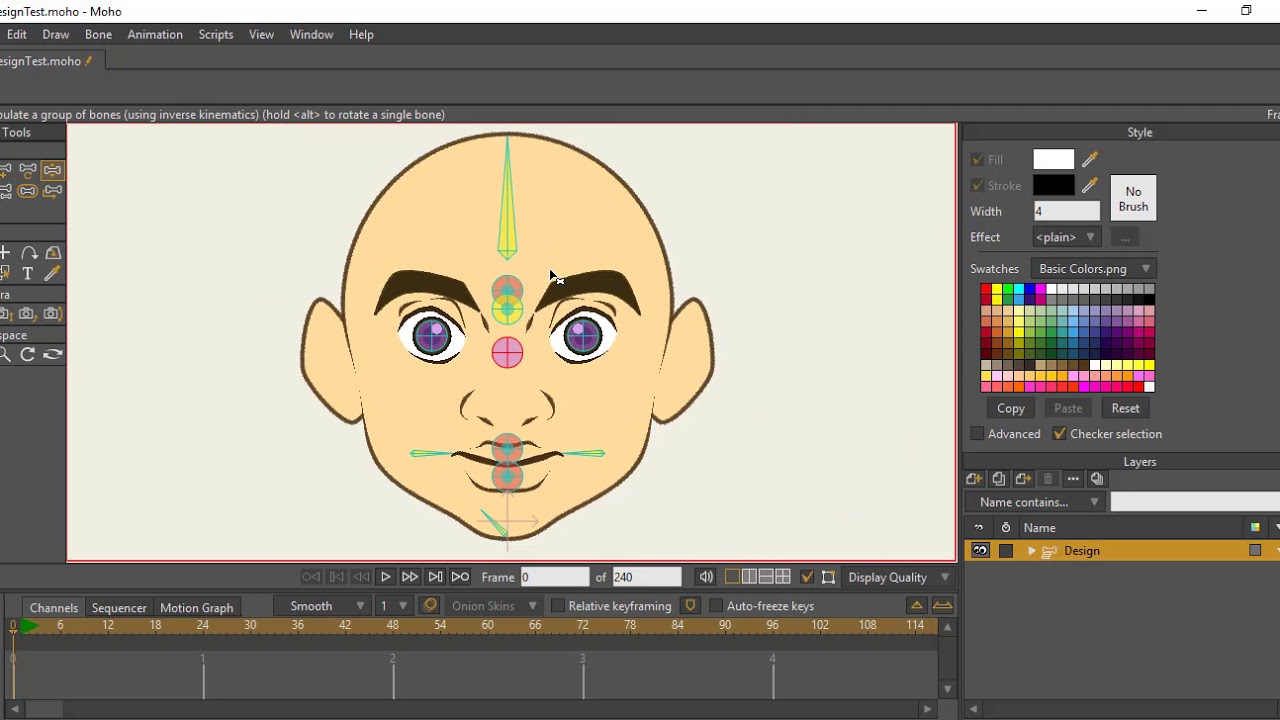1280x720 pixels.
Task: Enable Auto-freeze keys checkbox
Action: (x=716, y=606)
